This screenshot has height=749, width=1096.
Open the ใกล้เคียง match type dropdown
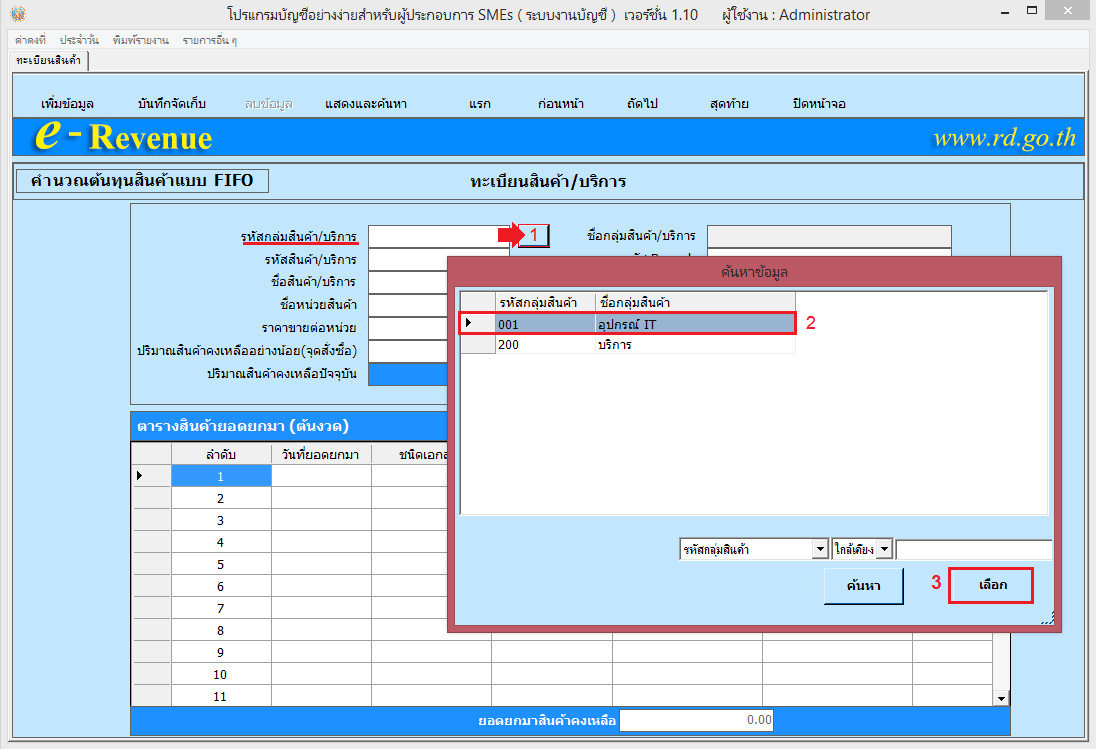(x=884, y=549)
